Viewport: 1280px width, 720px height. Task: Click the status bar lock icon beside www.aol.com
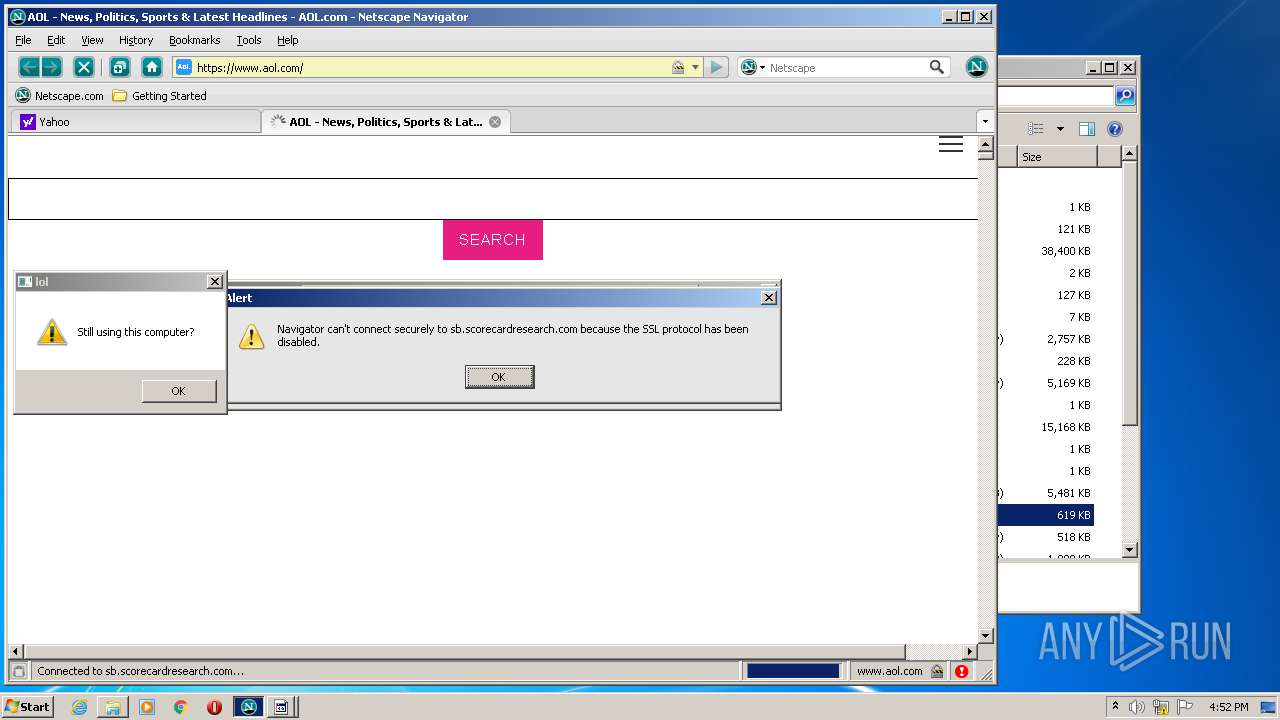click(x=937, y=671)
